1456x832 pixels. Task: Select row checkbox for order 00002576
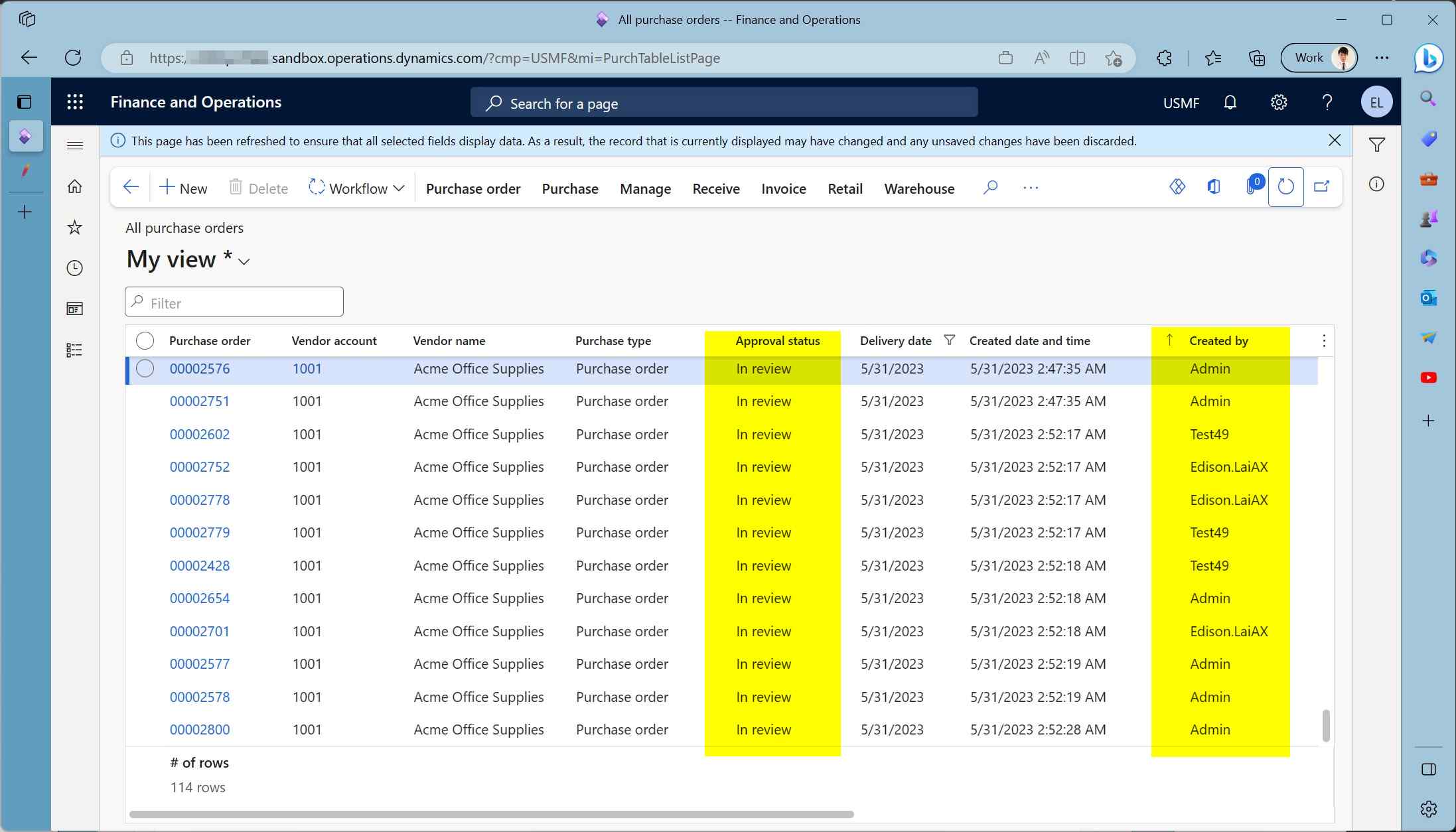point(145,368)
